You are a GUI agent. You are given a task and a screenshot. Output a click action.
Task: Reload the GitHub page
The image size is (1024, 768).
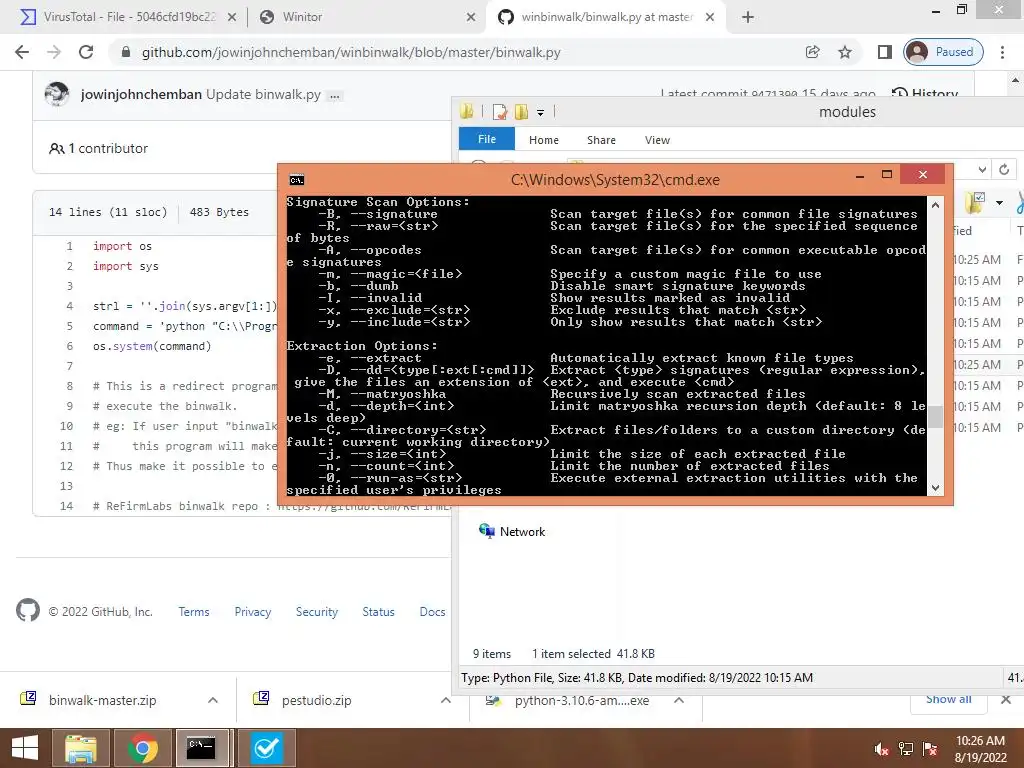click(86, 52)
